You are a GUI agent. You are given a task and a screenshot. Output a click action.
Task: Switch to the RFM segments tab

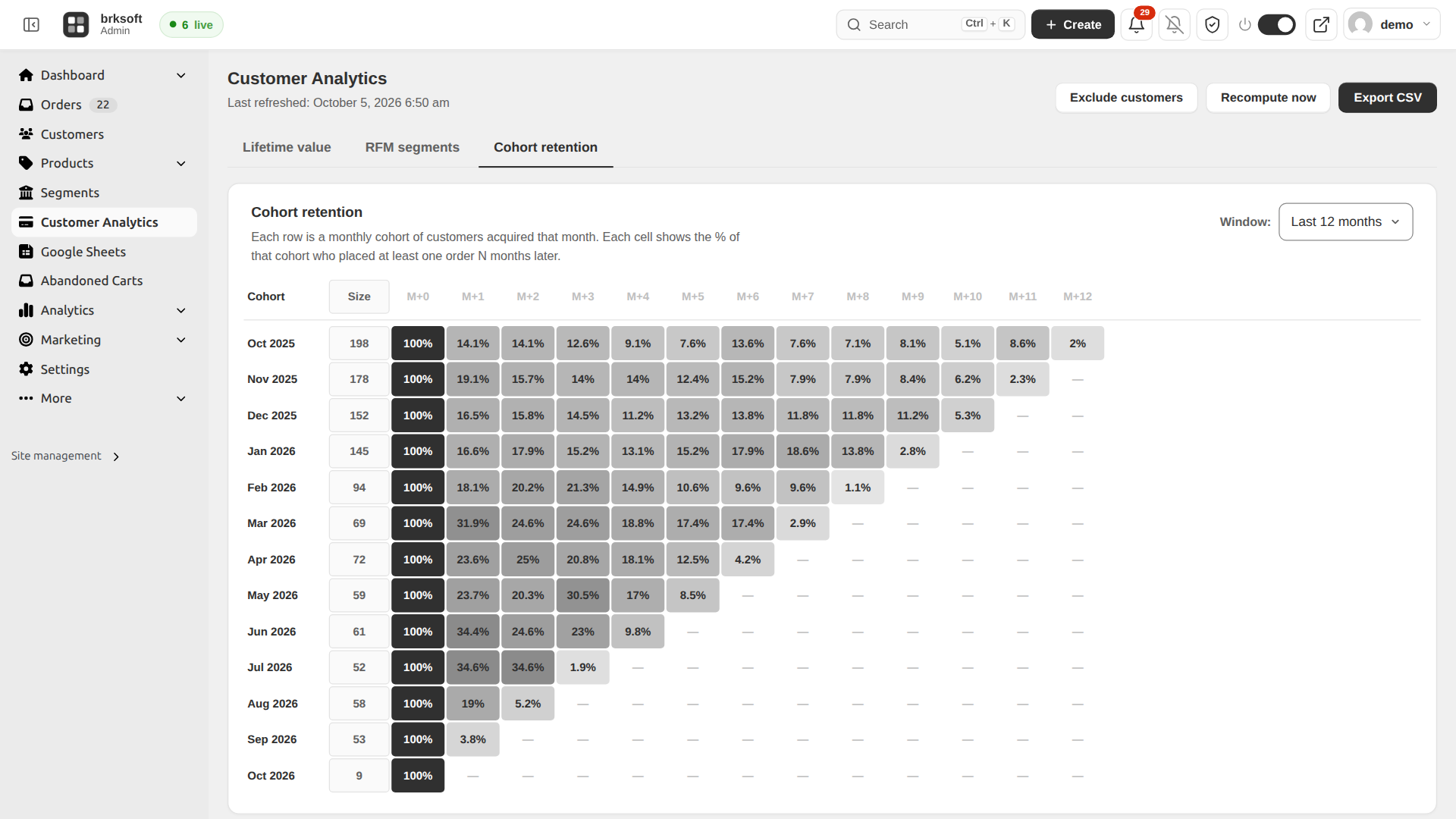412,147
